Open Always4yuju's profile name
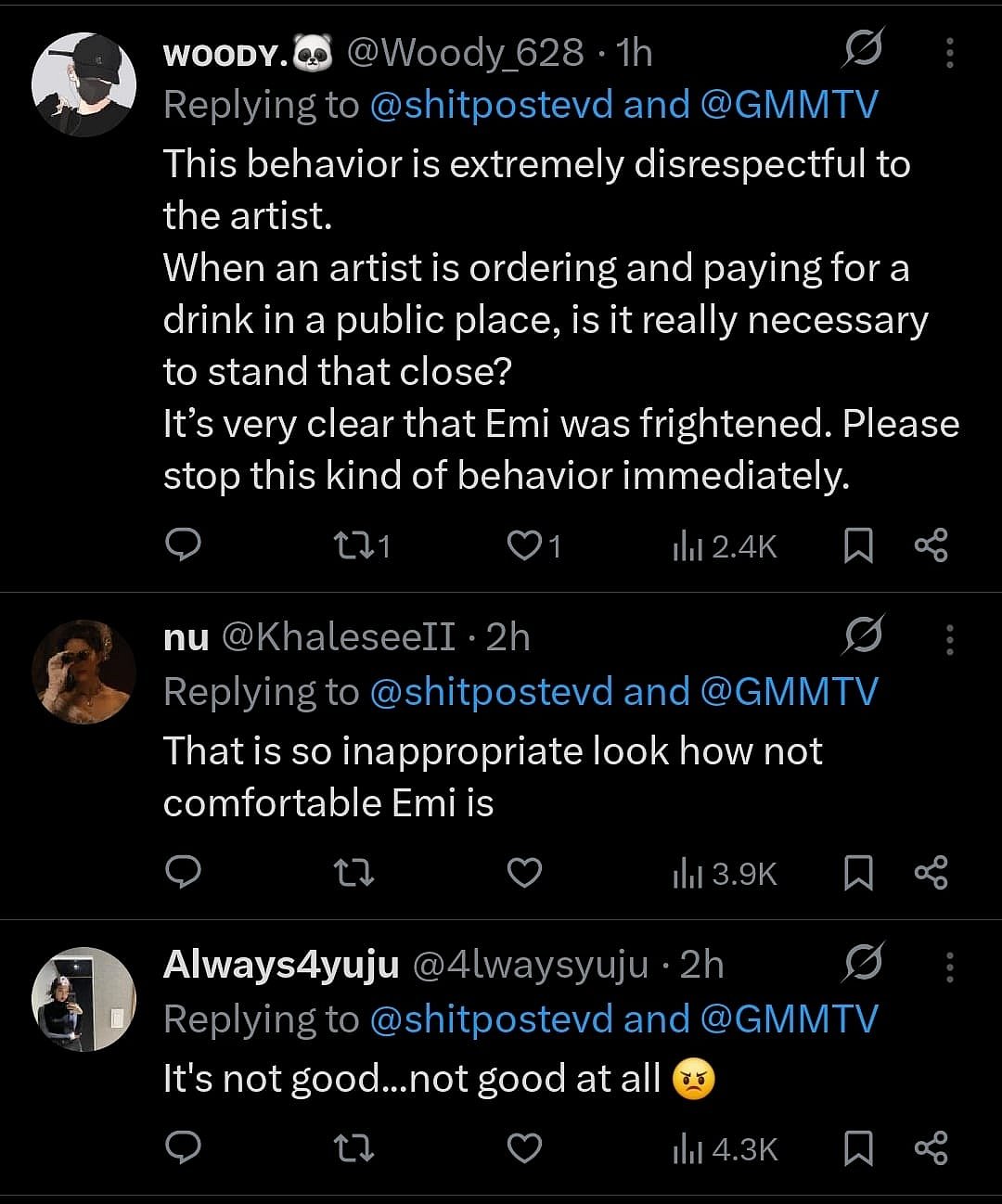Viewport: 1002px width, 1204px height. (280, 965)
